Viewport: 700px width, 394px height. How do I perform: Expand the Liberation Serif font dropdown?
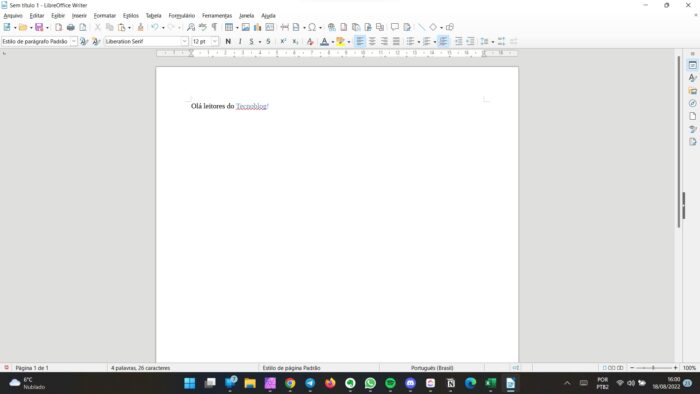click(x=184, y=41)
